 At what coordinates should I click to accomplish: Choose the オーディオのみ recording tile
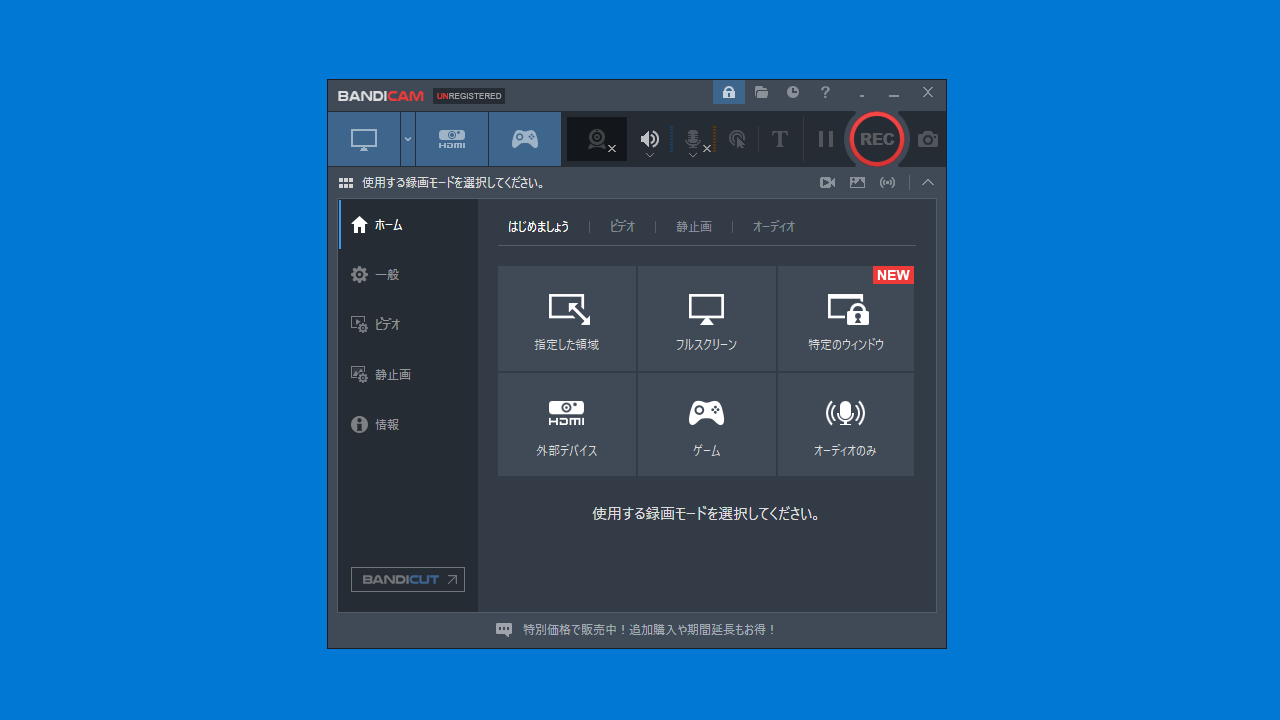(x=846, y=425)
